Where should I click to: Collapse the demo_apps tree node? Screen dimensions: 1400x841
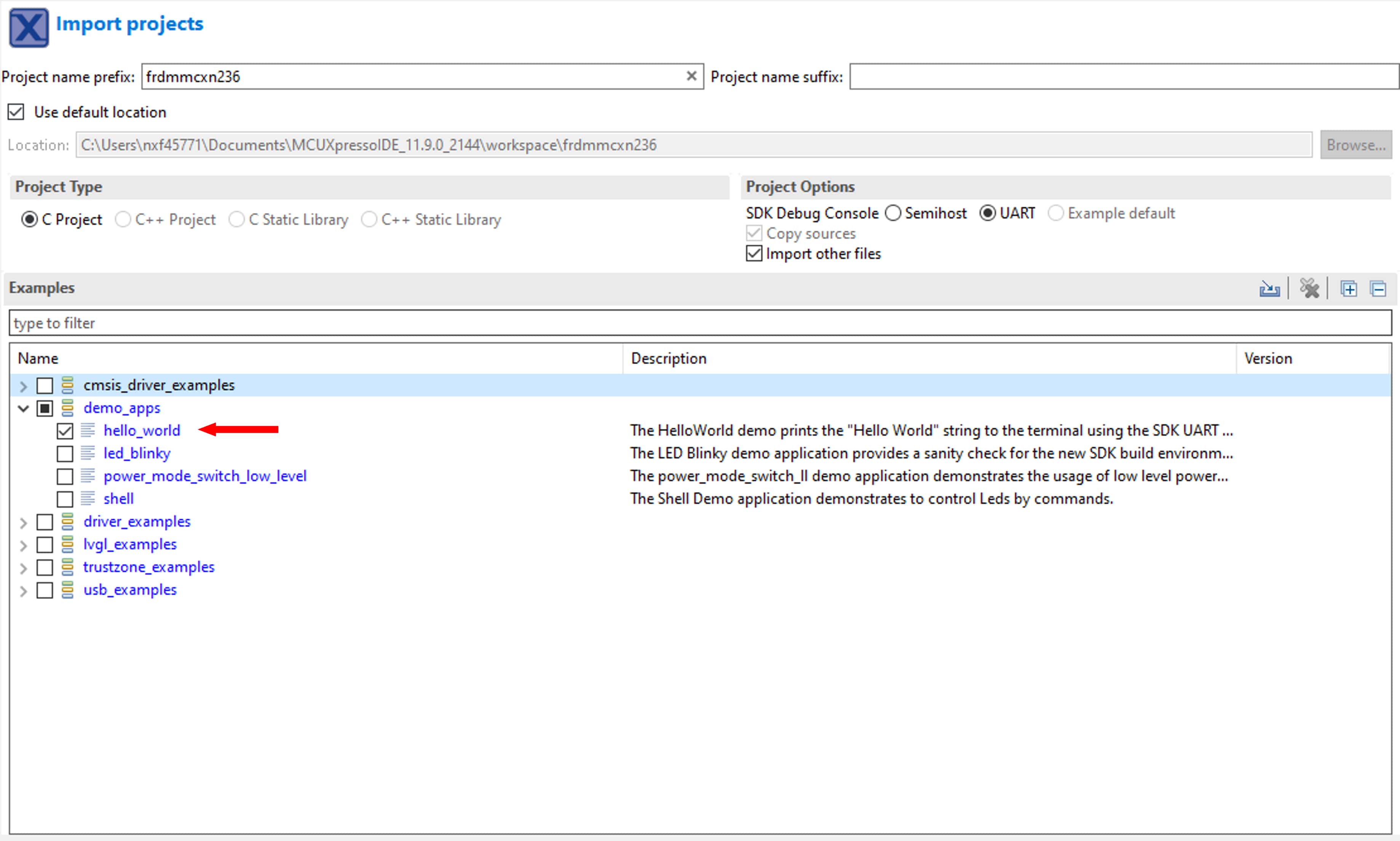click(x=23, y=408)
